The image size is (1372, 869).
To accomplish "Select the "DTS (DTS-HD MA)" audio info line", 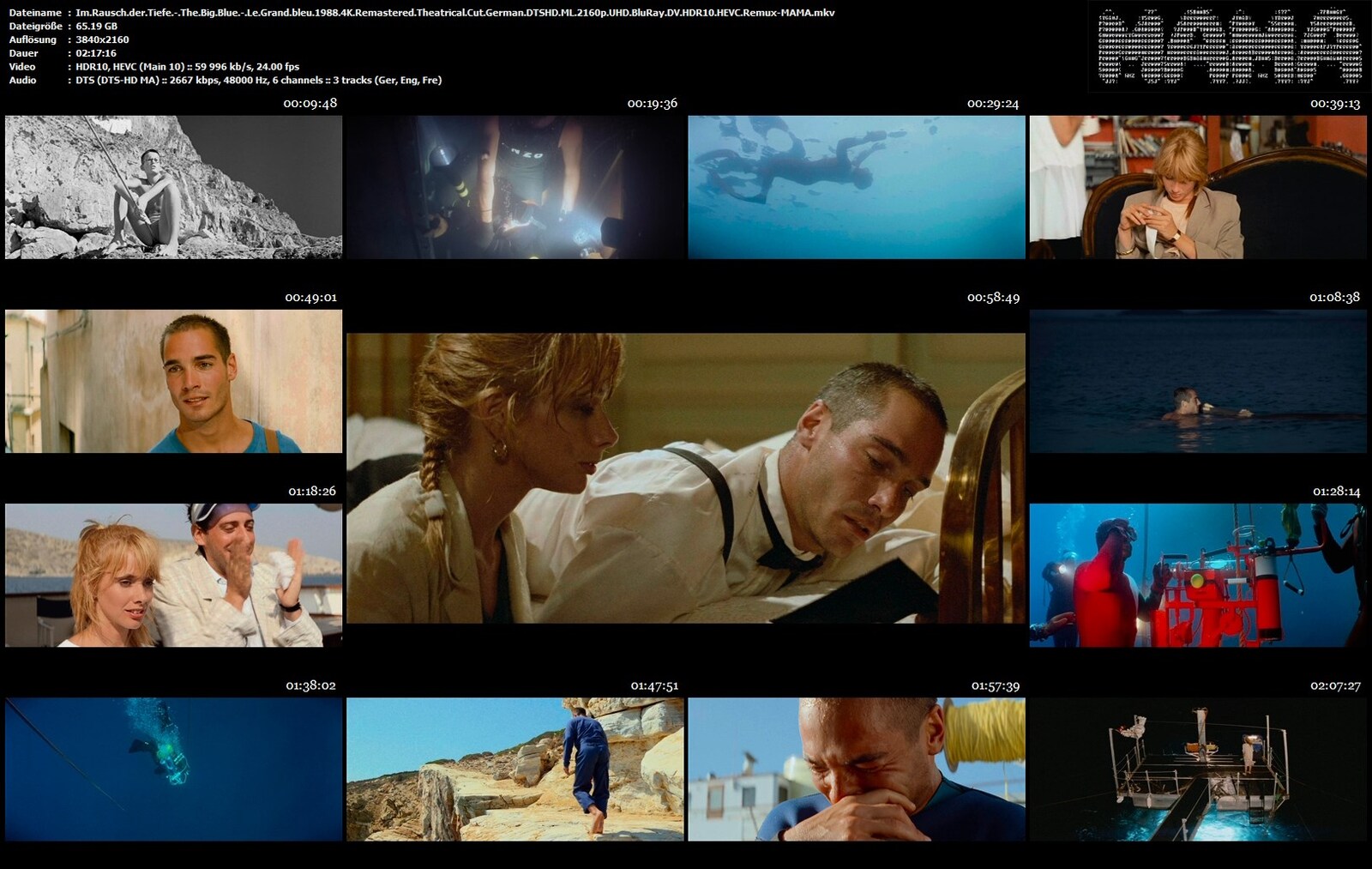I will point(259,80).
